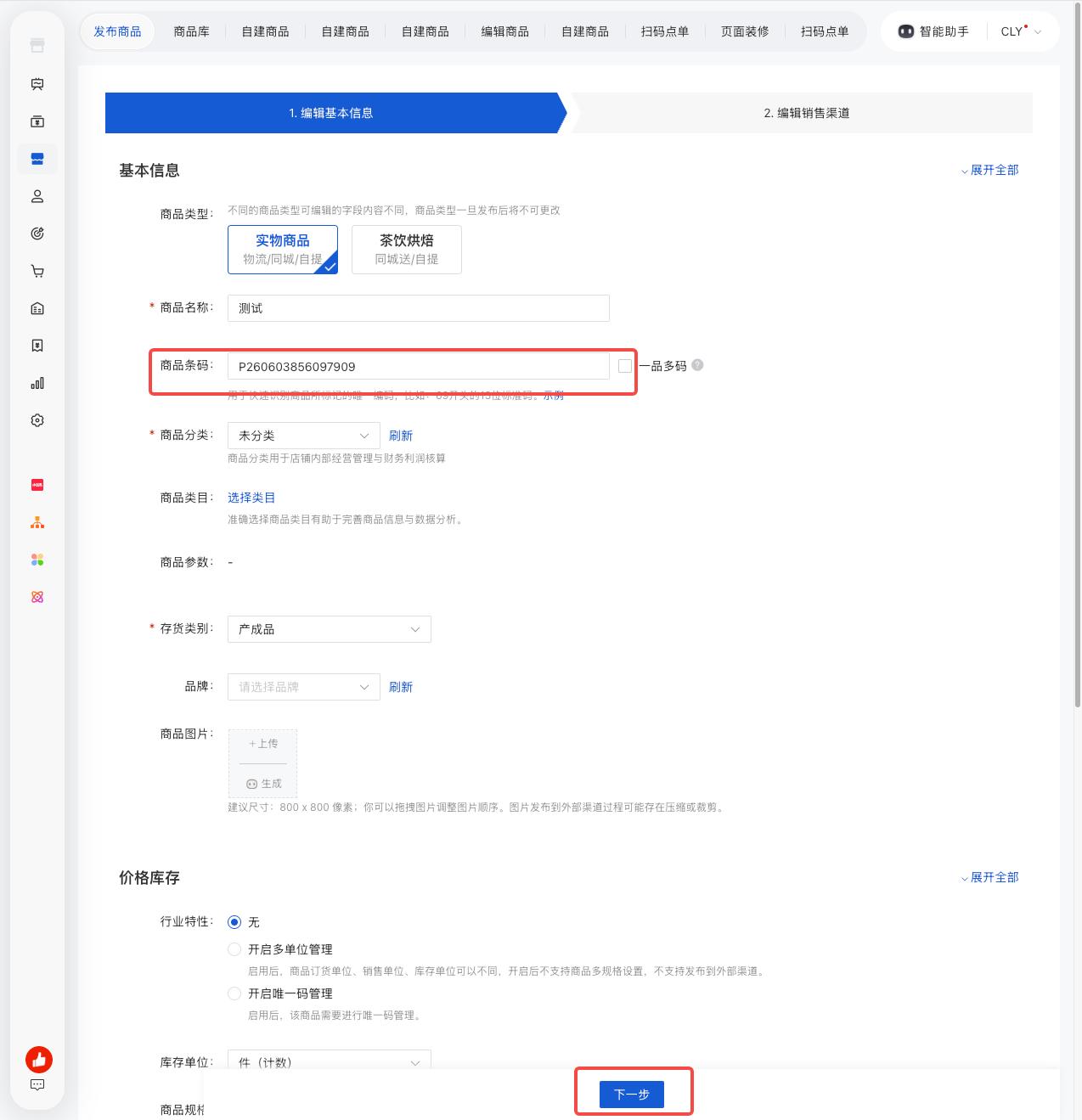
Task: Open the 请选择品牌 brand dropdown
Action: (x=304, y=687)
